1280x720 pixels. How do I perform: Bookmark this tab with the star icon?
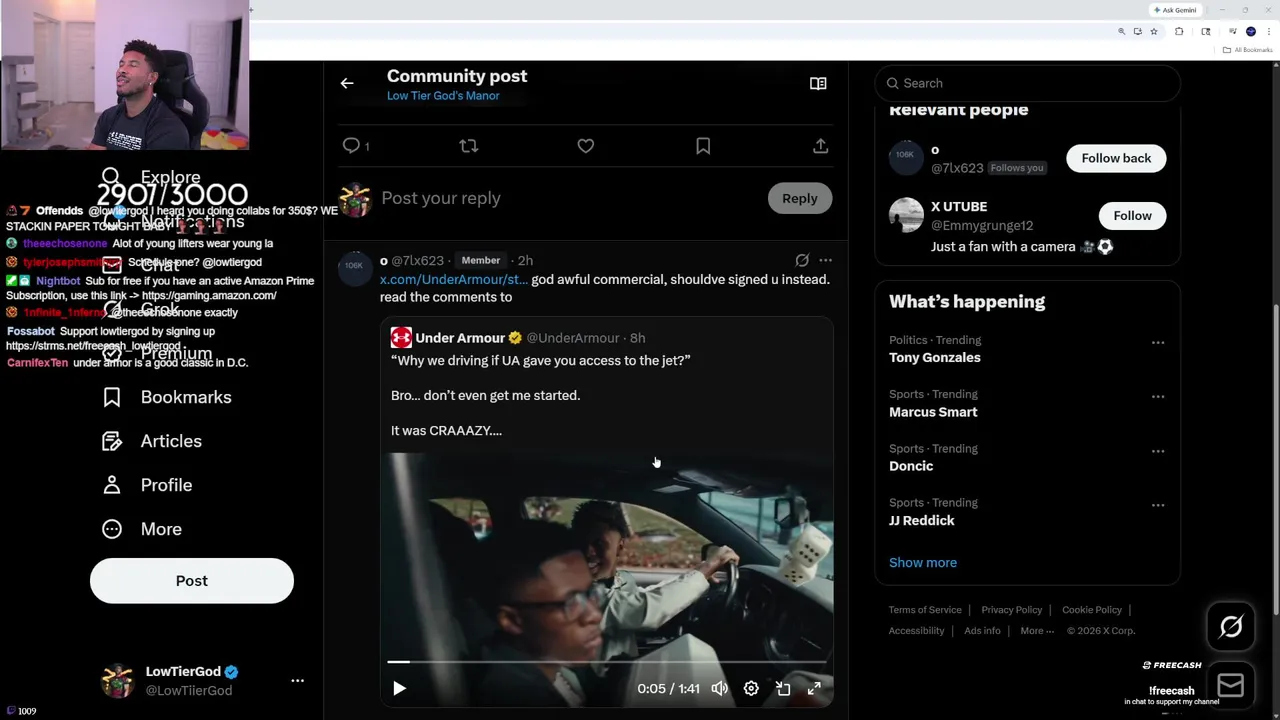click(1154, 32)
